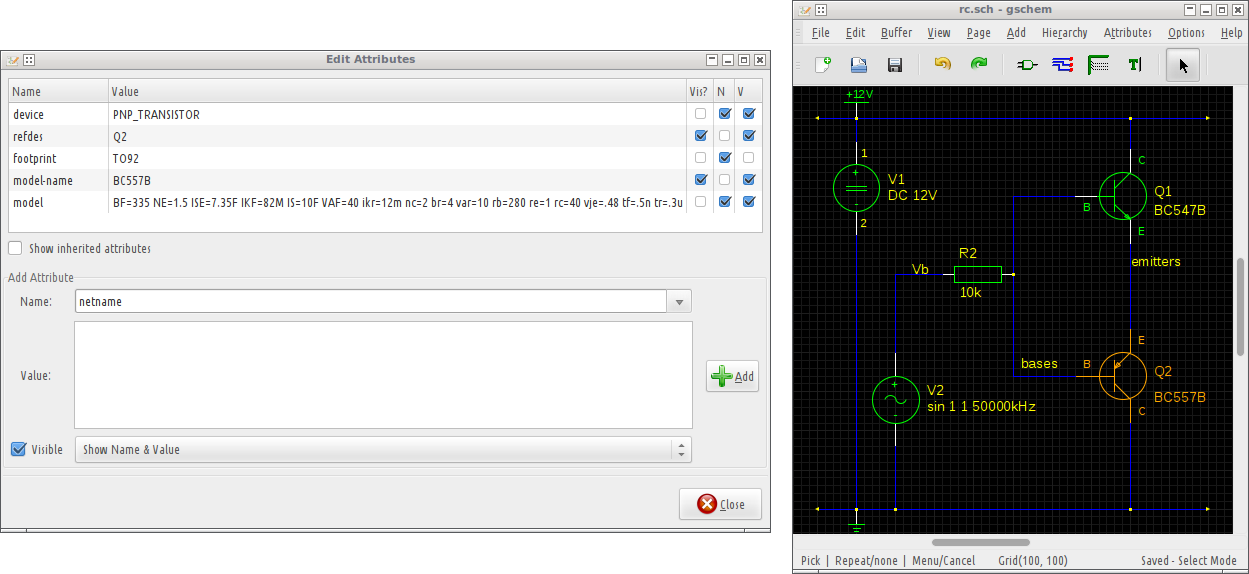
Task: Open the Hierarchy menu
Action: tap(1064, 33)
